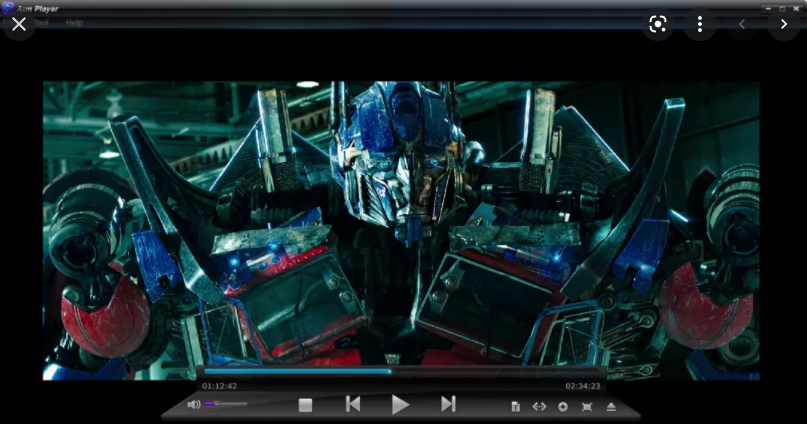Skip to the next track
The height and width of the screenshot is (424, 807).
coord(448,404)
